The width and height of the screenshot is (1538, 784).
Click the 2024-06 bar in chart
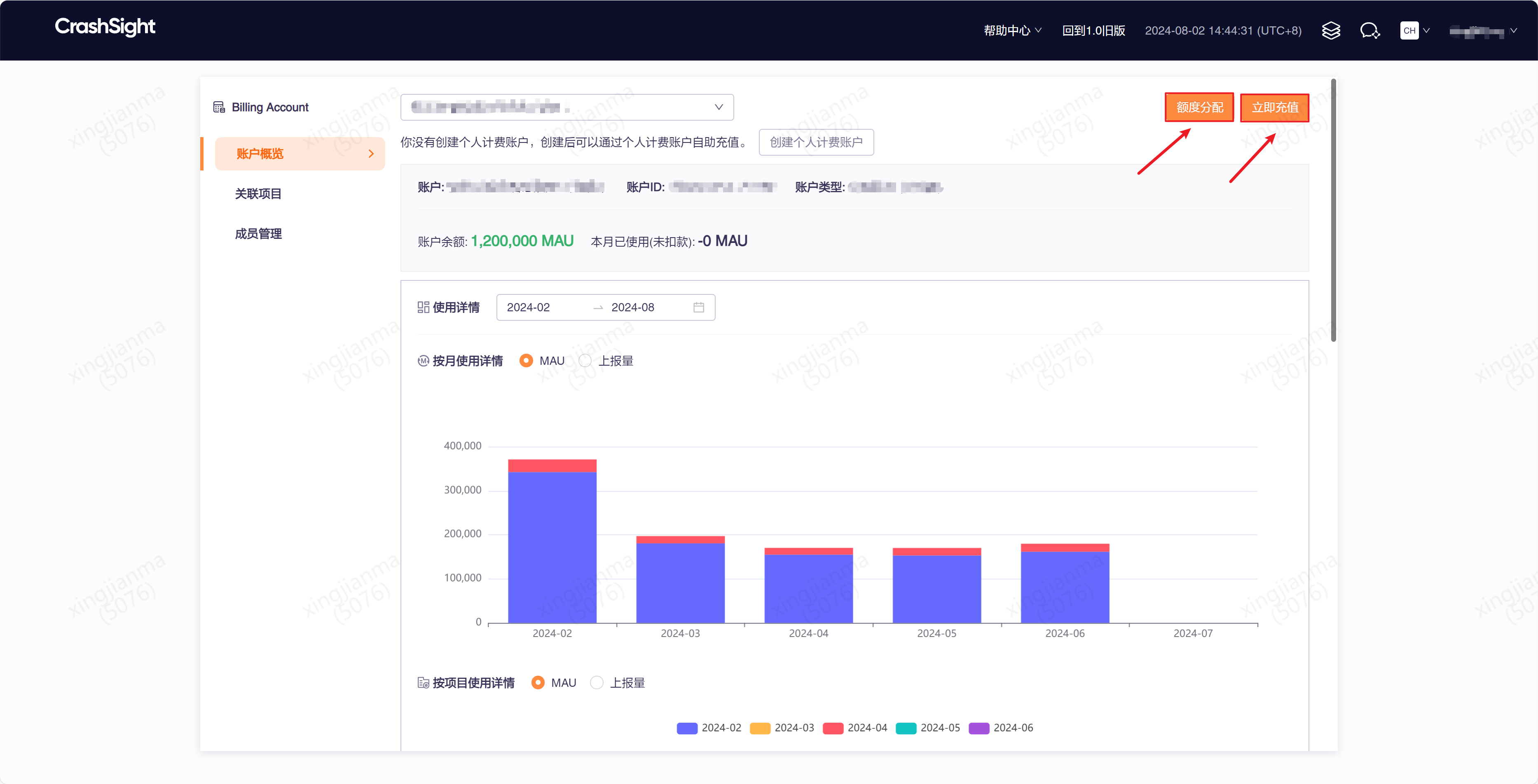point(1065,583)
